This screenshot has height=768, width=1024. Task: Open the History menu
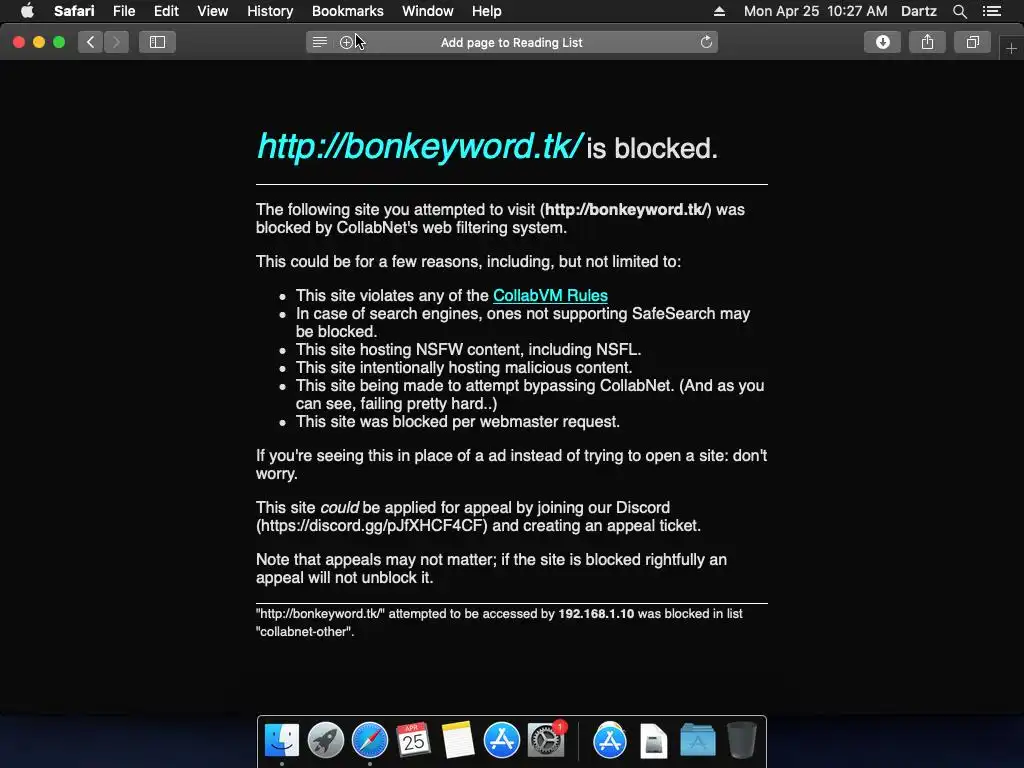(270, 11)
